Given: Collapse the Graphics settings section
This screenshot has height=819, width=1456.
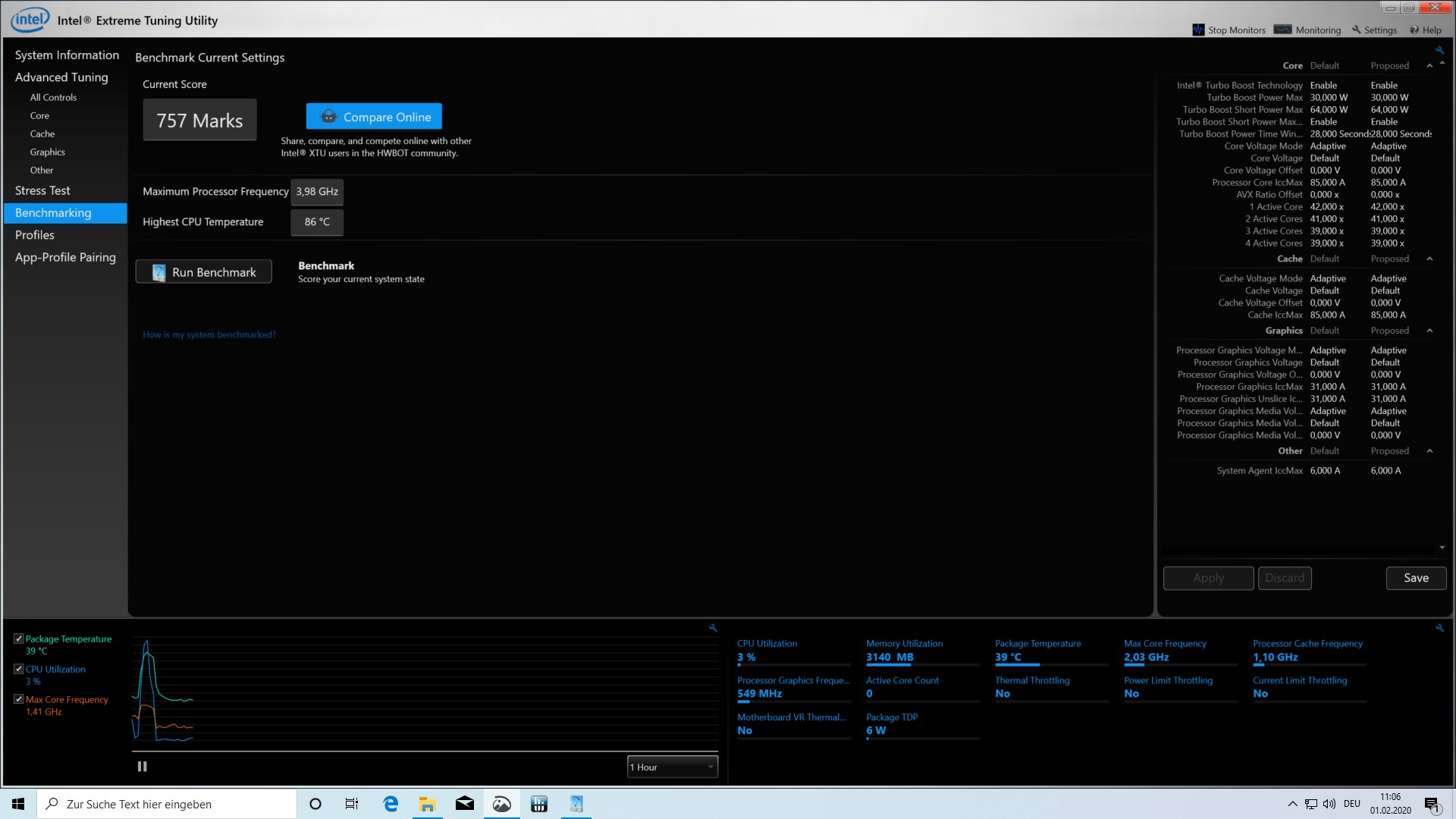Looking at the screenshot, I should point(1429,331).
